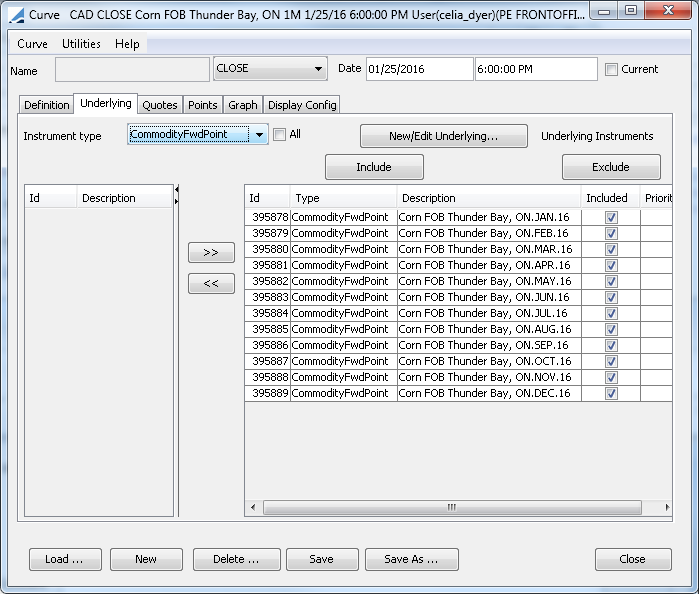This screenshot has width=699, height=594.
Task: Click New/Edit Underlying button
Action: click(444, 136)
